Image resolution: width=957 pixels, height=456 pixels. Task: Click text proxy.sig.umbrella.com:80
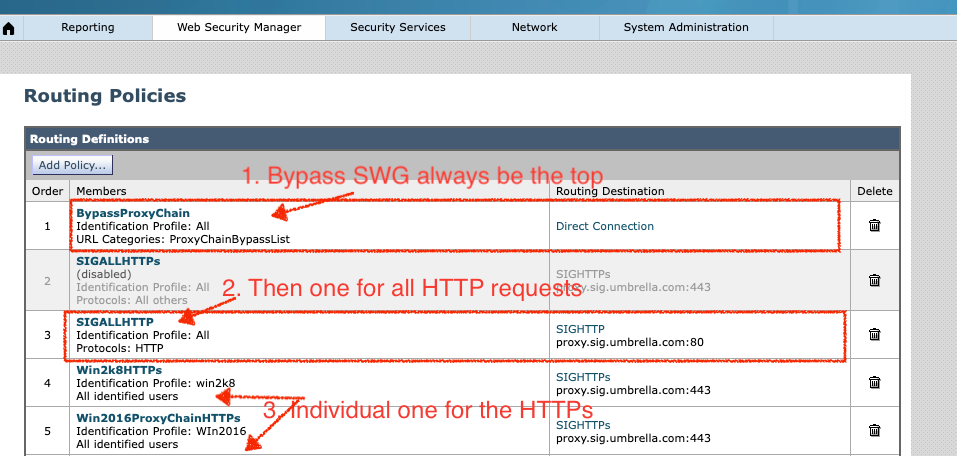tap(630, 342)
